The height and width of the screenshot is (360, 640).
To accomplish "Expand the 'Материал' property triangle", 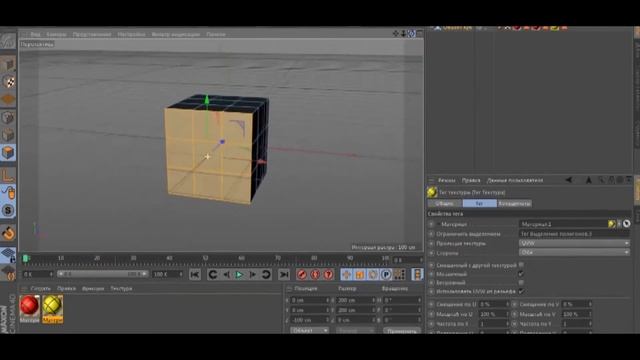I will coord(438,224).
